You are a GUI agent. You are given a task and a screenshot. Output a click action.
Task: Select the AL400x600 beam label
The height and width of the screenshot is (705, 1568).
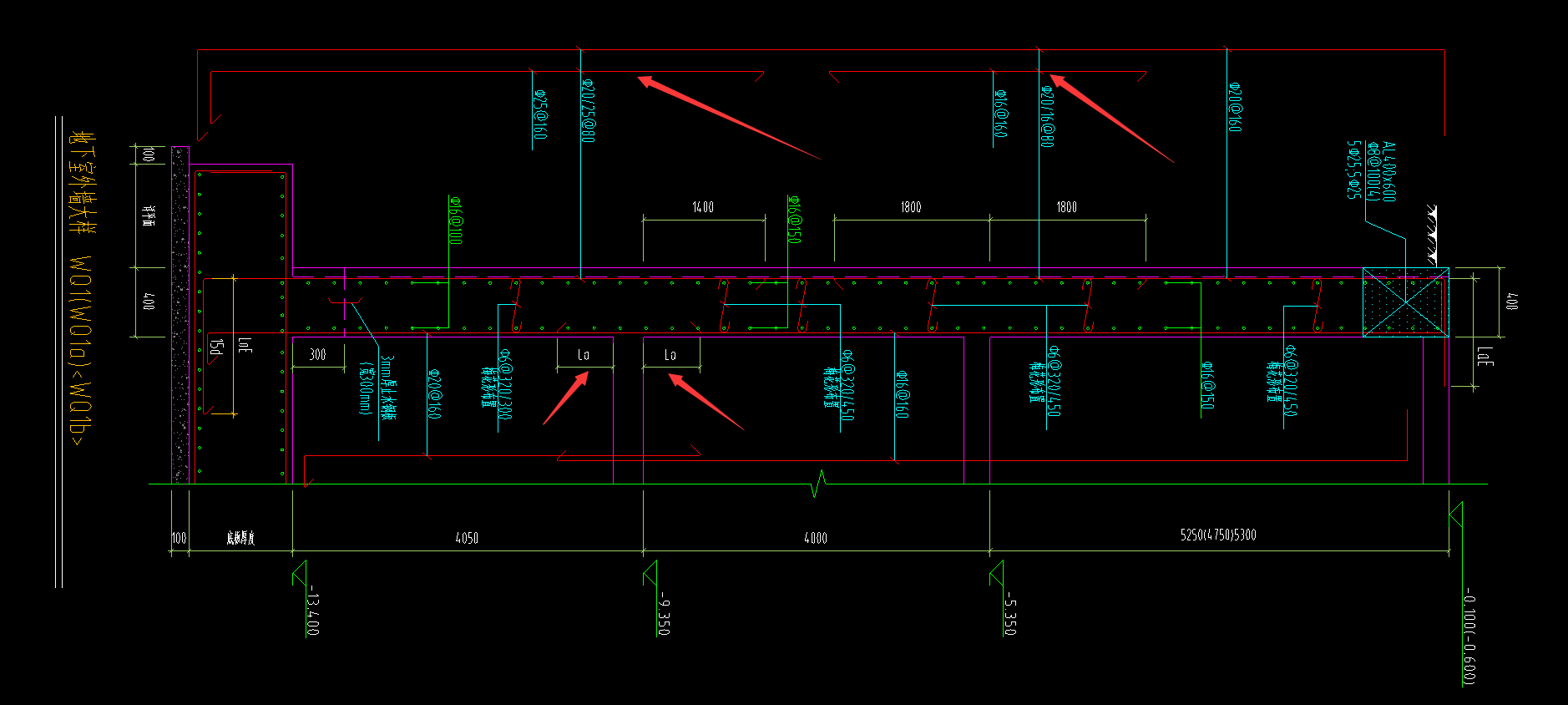point(1388,171)
